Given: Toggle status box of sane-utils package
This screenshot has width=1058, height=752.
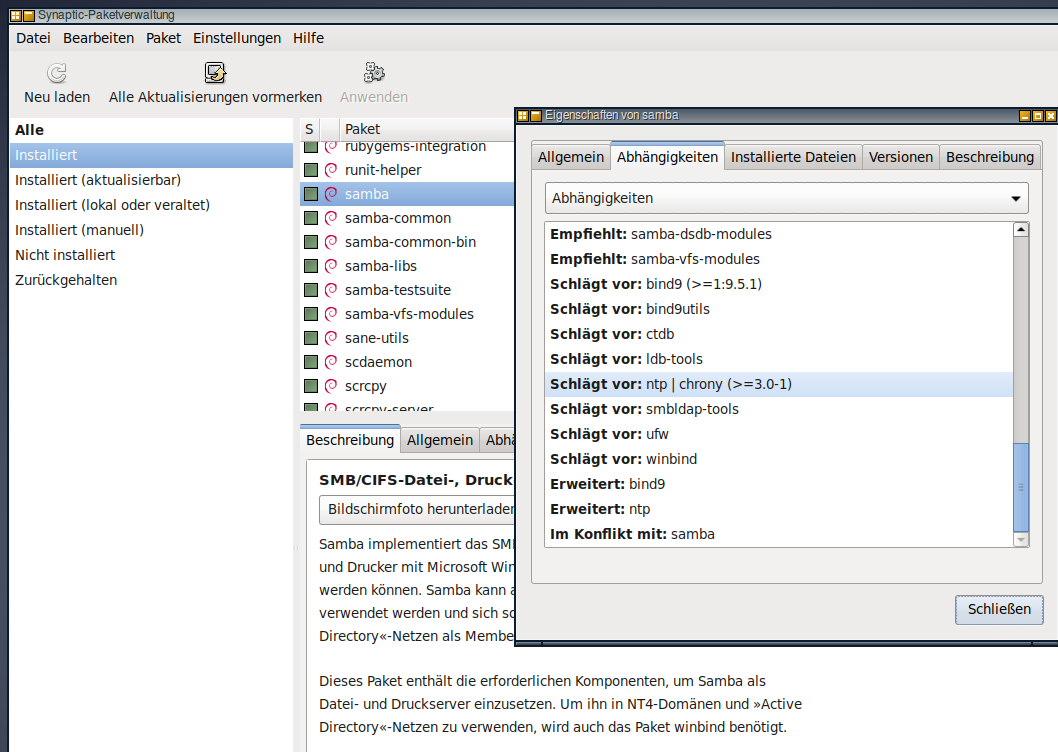Looking at the screenshot, I should tap(311, 338).
